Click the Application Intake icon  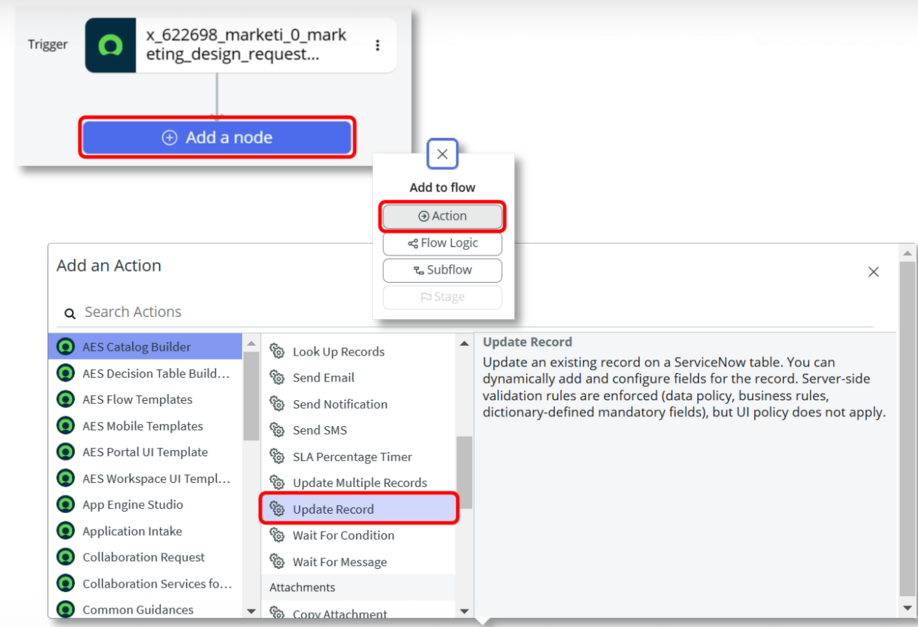tap(66, 531)
